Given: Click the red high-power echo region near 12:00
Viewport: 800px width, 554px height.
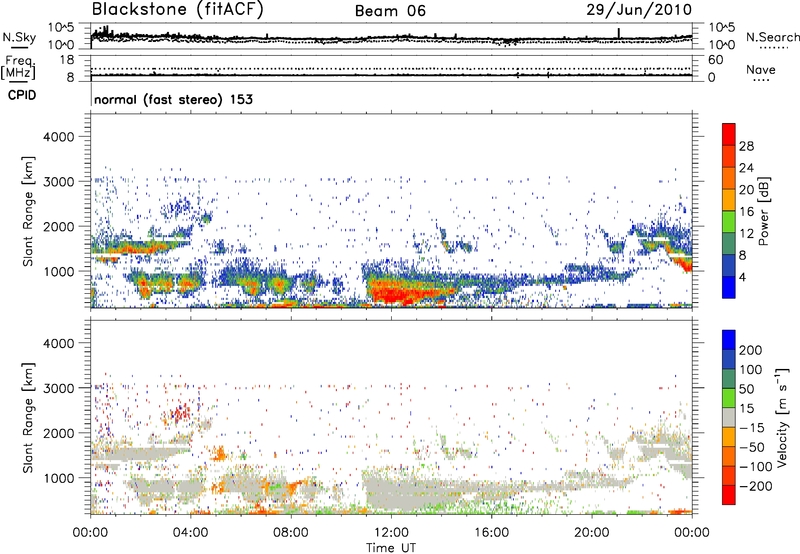Looking at the screenshot, I should [398, 295].
